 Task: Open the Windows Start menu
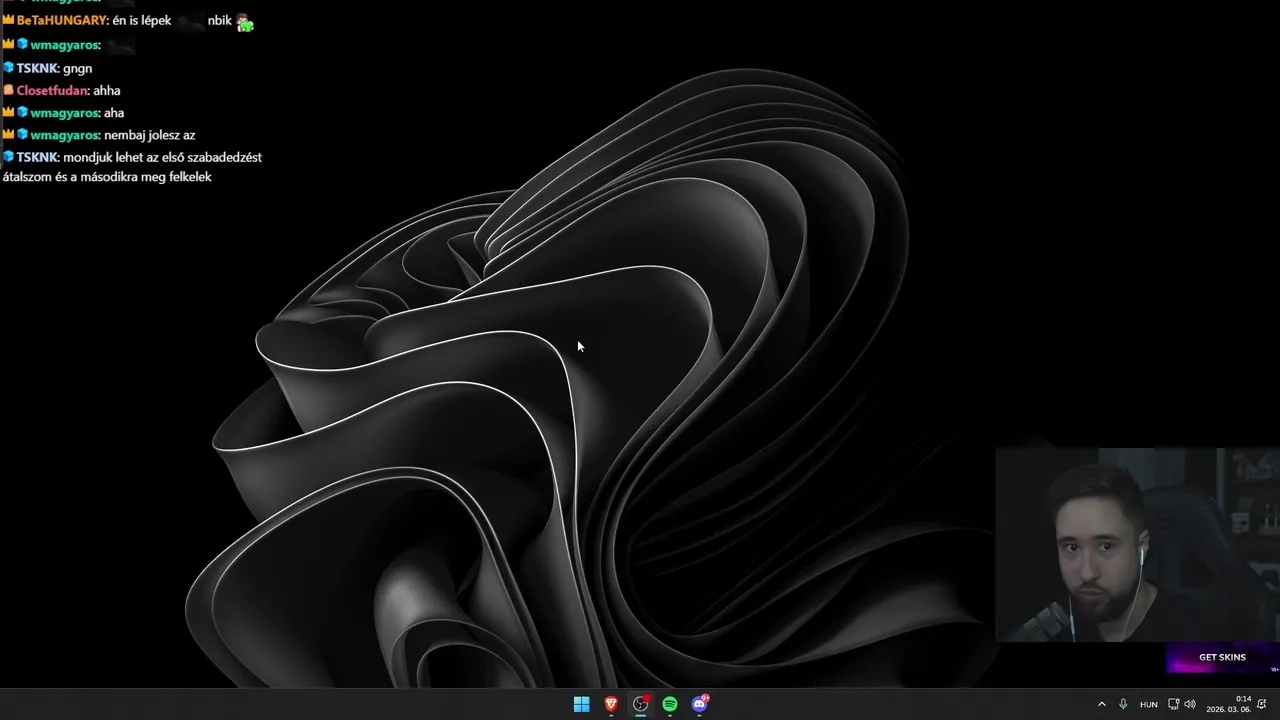coord(581,704)
